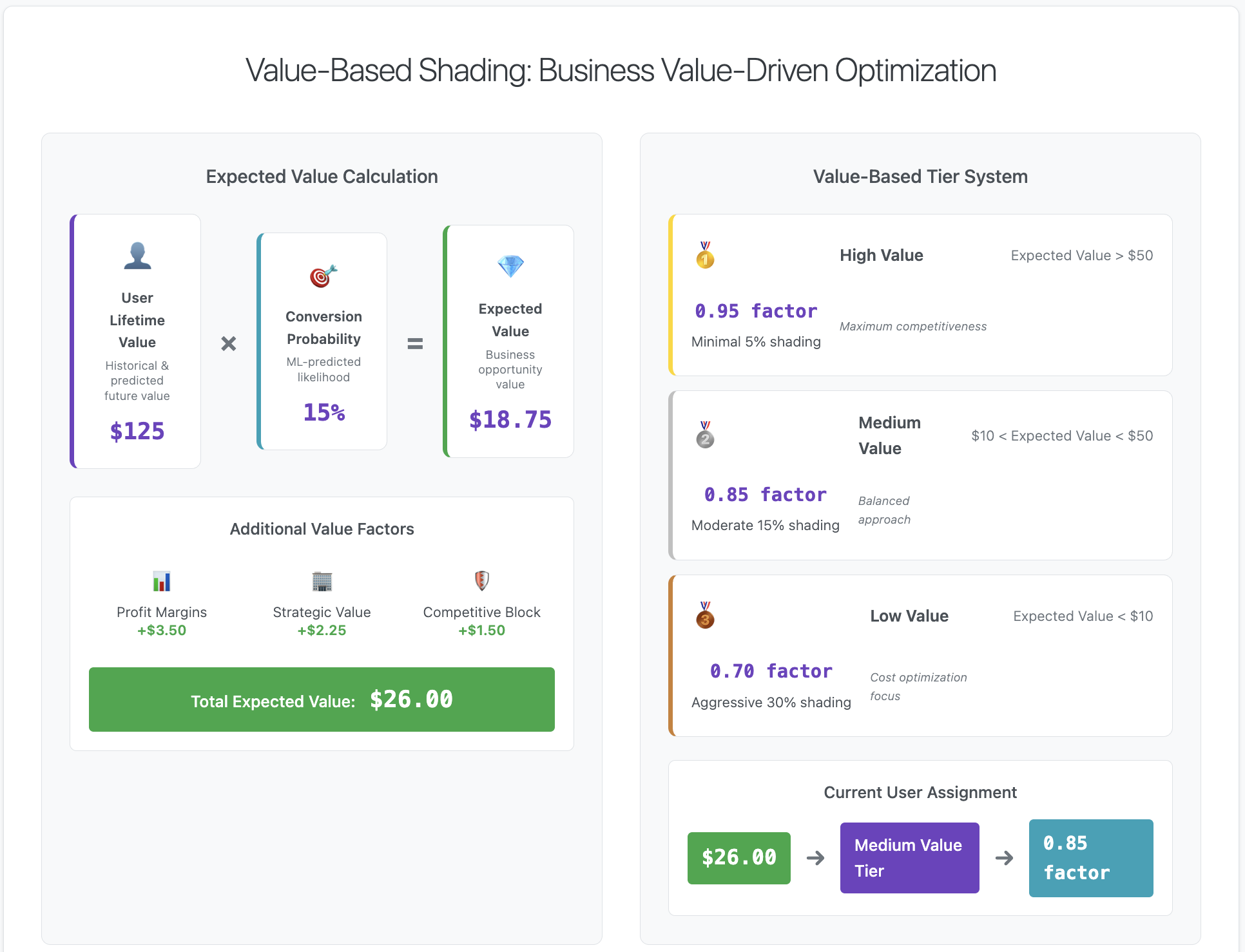1245x952 pixels.
Task: Select the High Value tier card title
Action: click(881, 256)
